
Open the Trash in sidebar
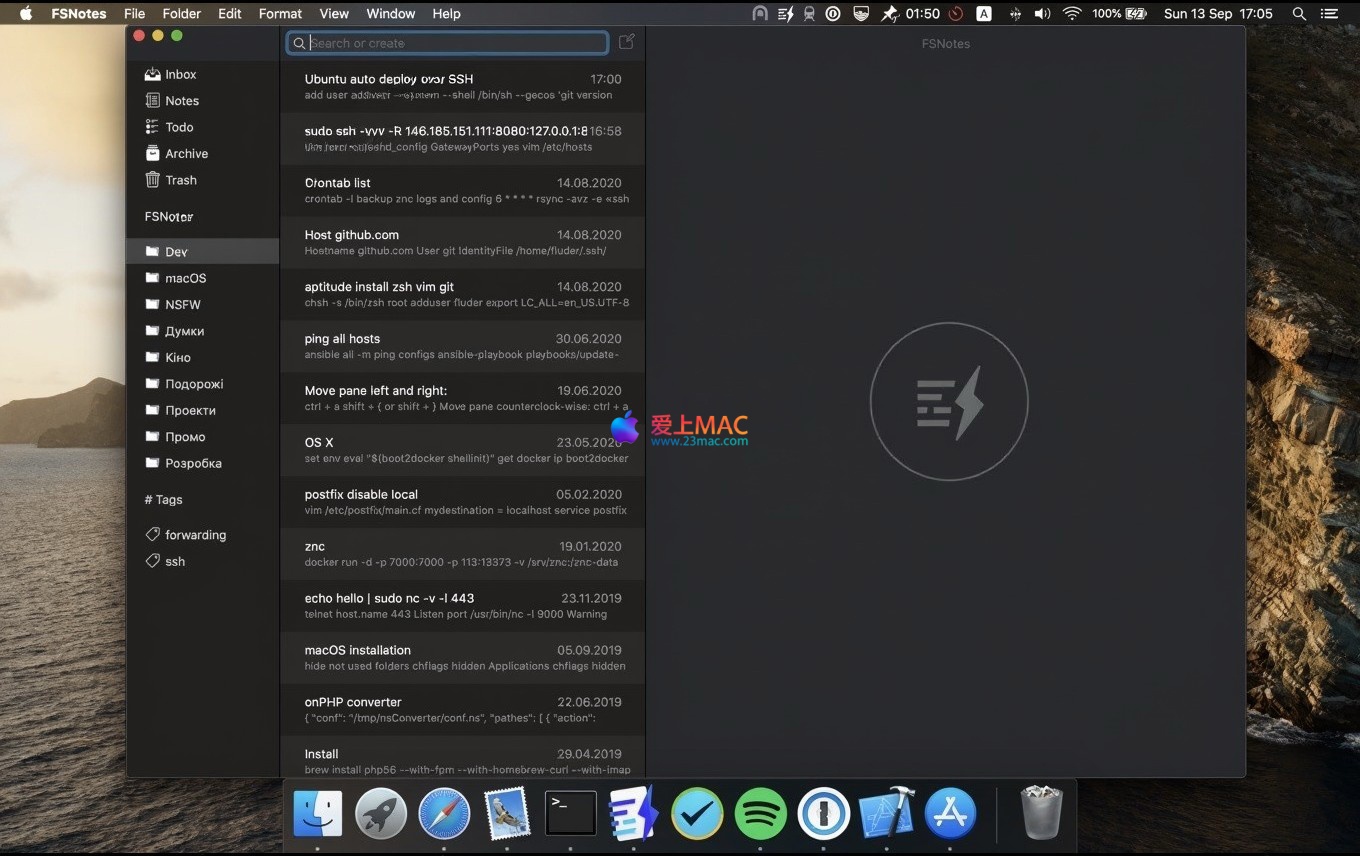[x=180, y=180]
